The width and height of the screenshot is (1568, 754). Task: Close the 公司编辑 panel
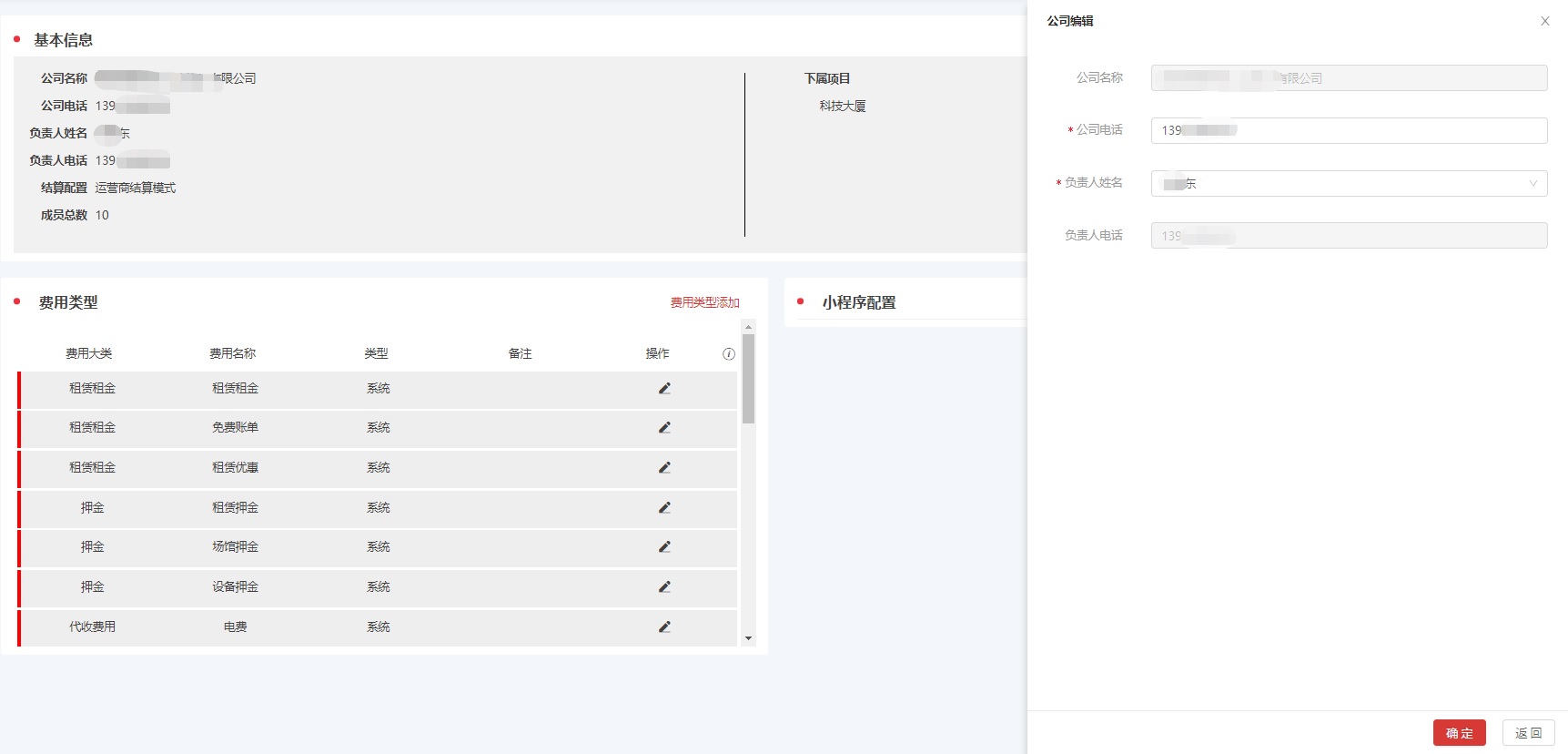pos(1544,21)
